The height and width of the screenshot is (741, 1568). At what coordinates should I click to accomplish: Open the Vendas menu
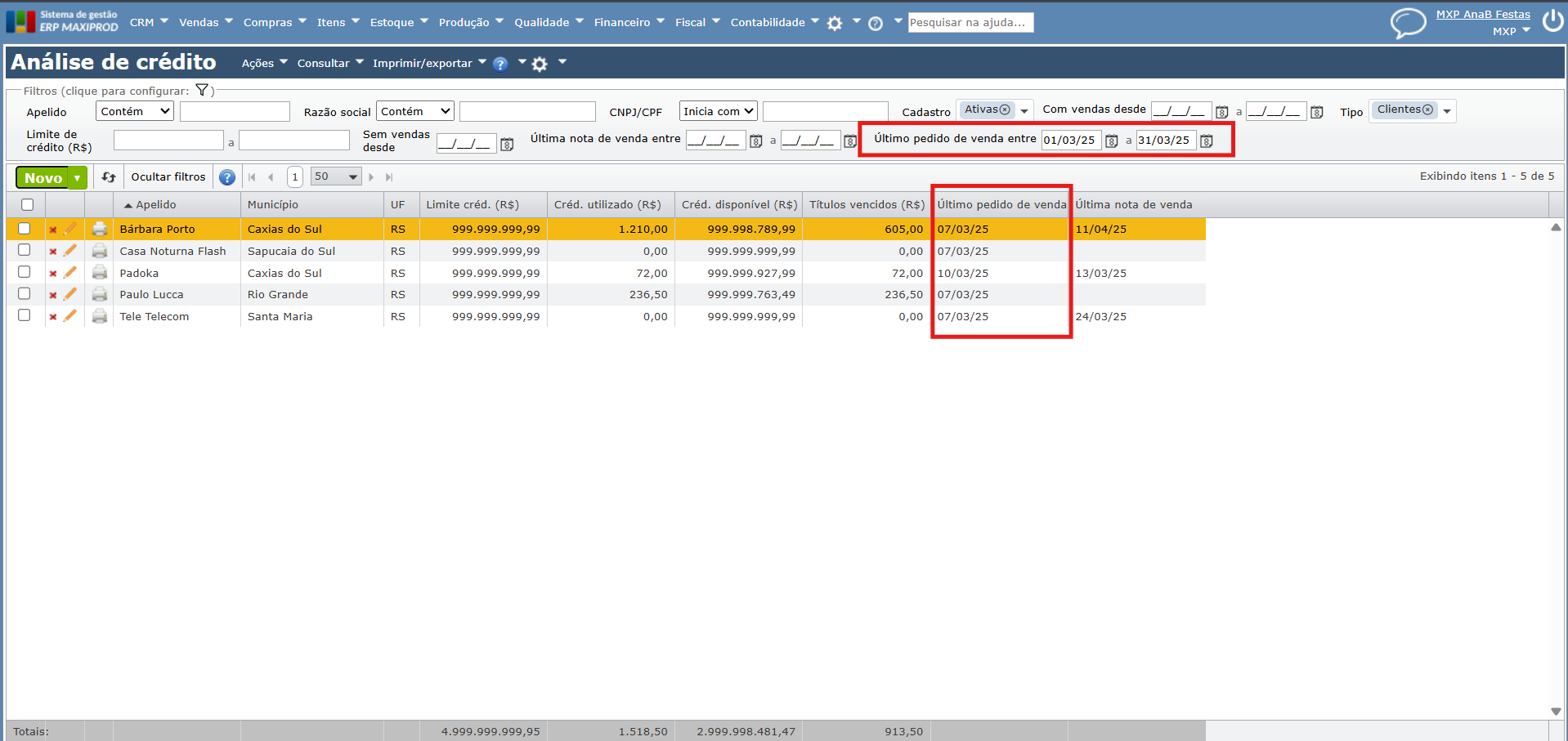[206, 23]
